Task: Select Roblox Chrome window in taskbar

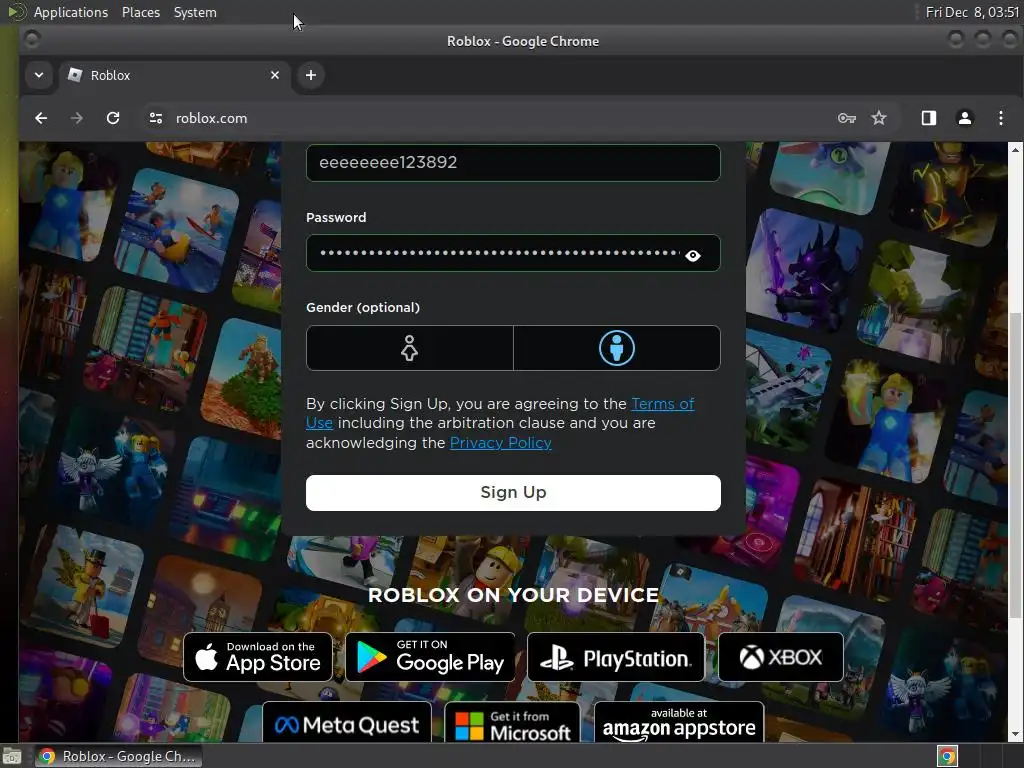Action: [118, 756]
